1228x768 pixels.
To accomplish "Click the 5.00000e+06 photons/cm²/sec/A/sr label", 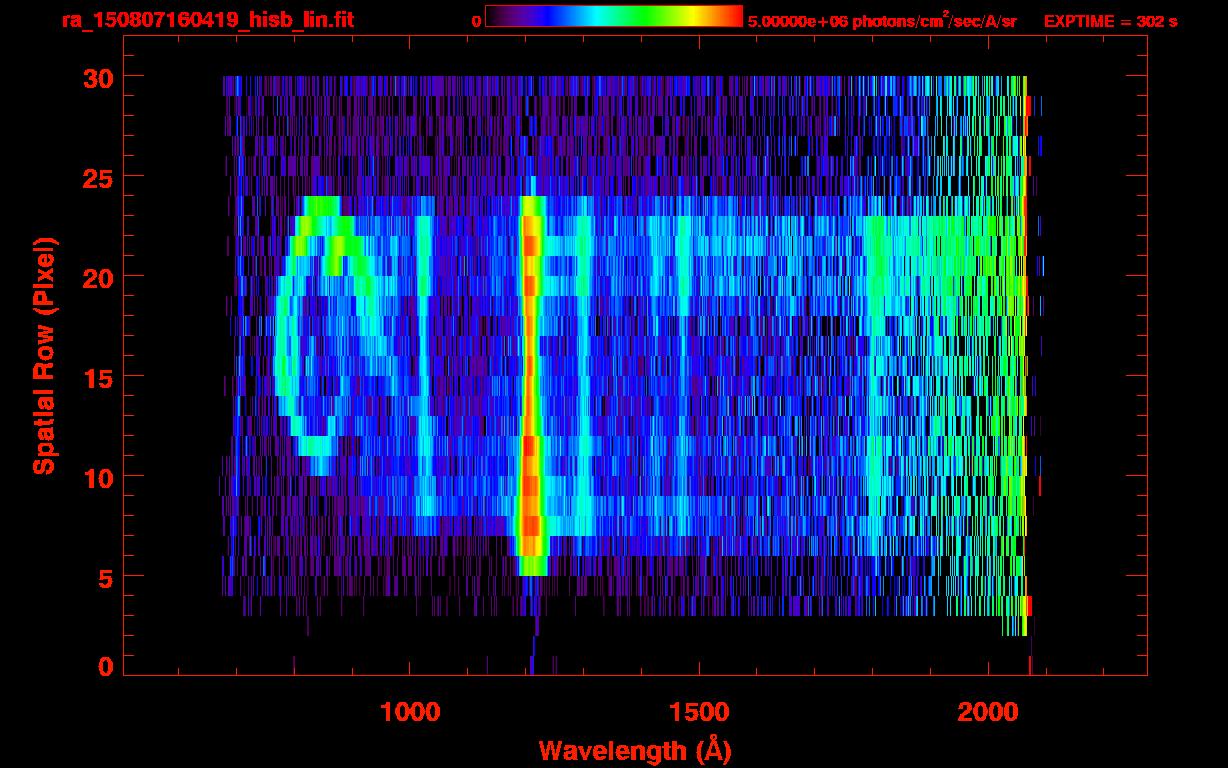I will click(882, 20).
